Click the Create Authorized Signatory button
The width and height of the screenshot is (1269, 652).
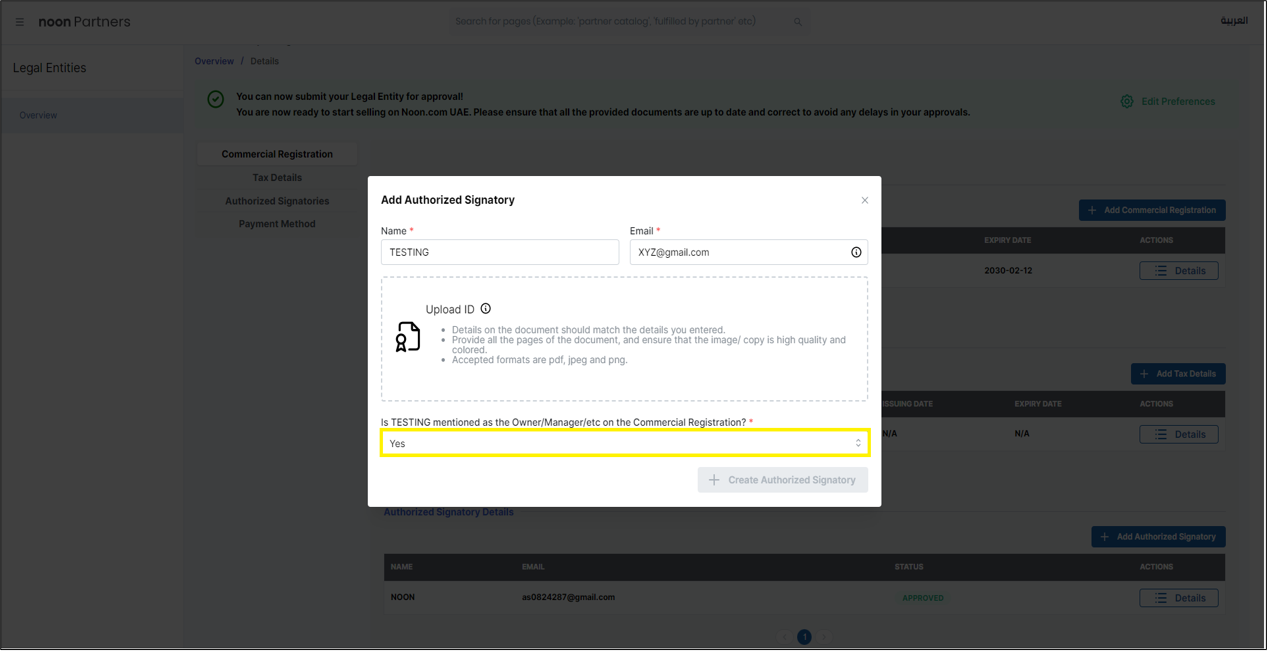click(783, 479)
